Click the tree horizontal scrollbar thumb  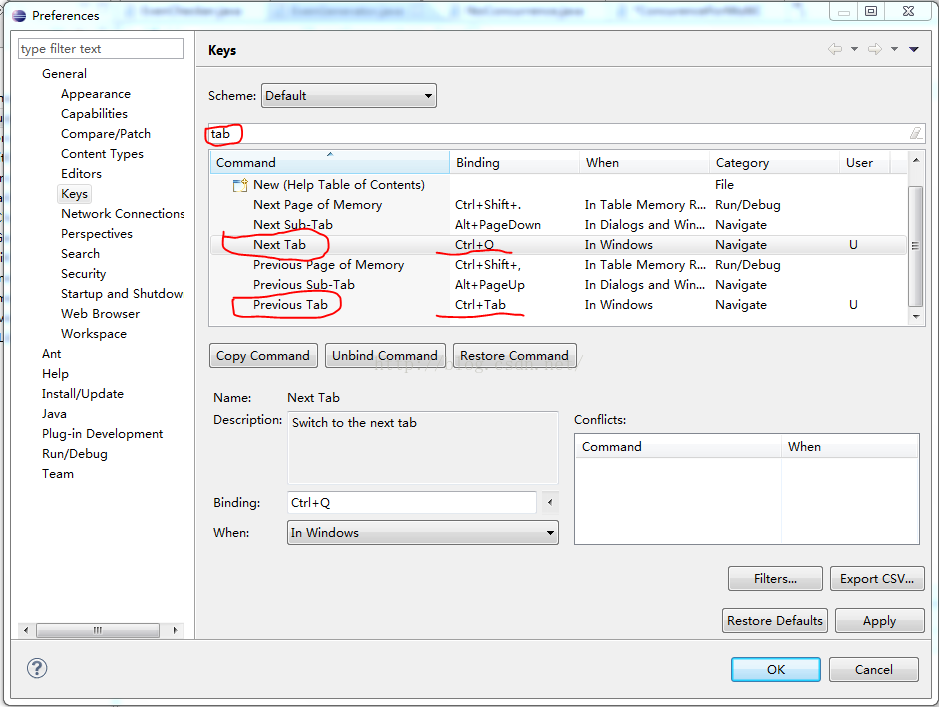pos(98,630)
